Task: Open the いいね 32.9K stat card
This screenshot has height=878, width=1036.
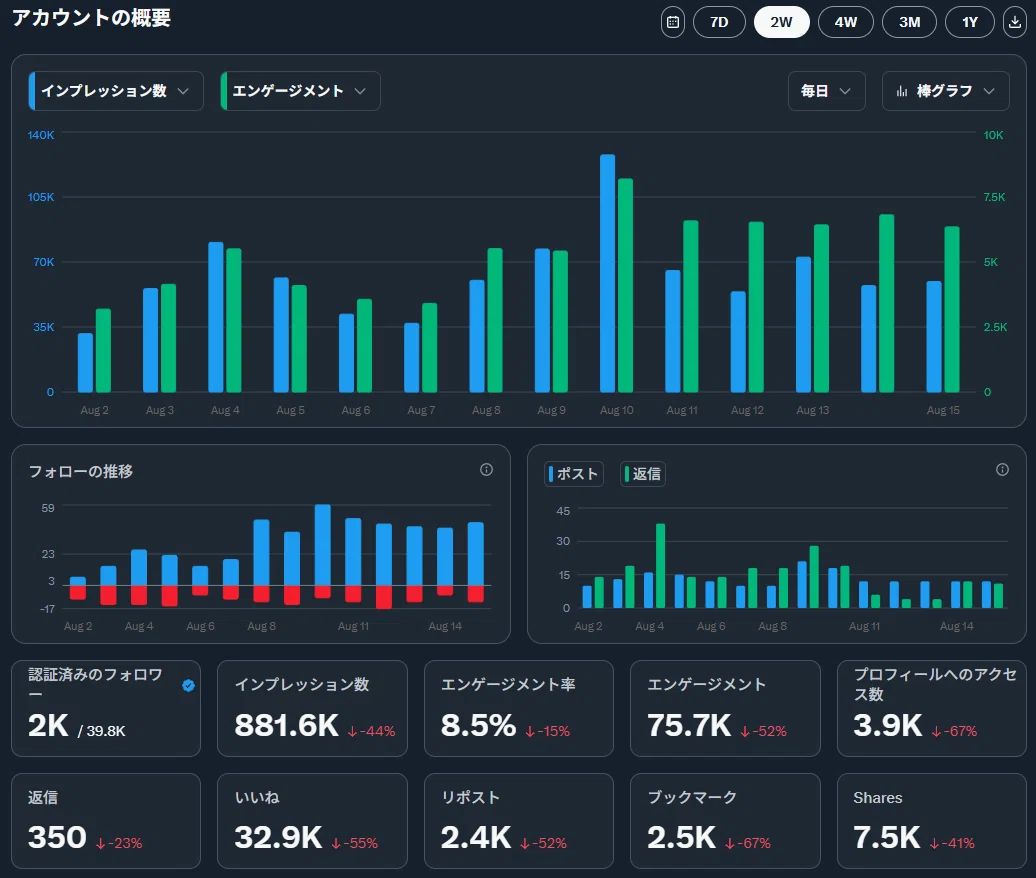Action: (x=312, y=821)
